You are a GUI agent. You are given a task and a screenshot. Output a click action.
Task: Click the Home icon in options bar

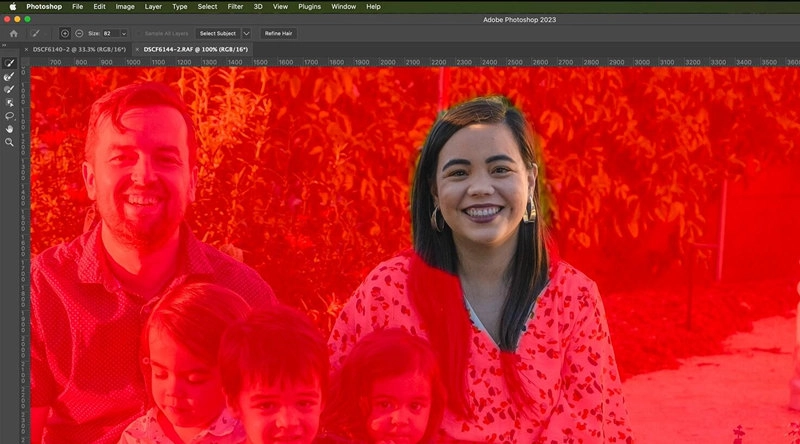tap(13, 33)
